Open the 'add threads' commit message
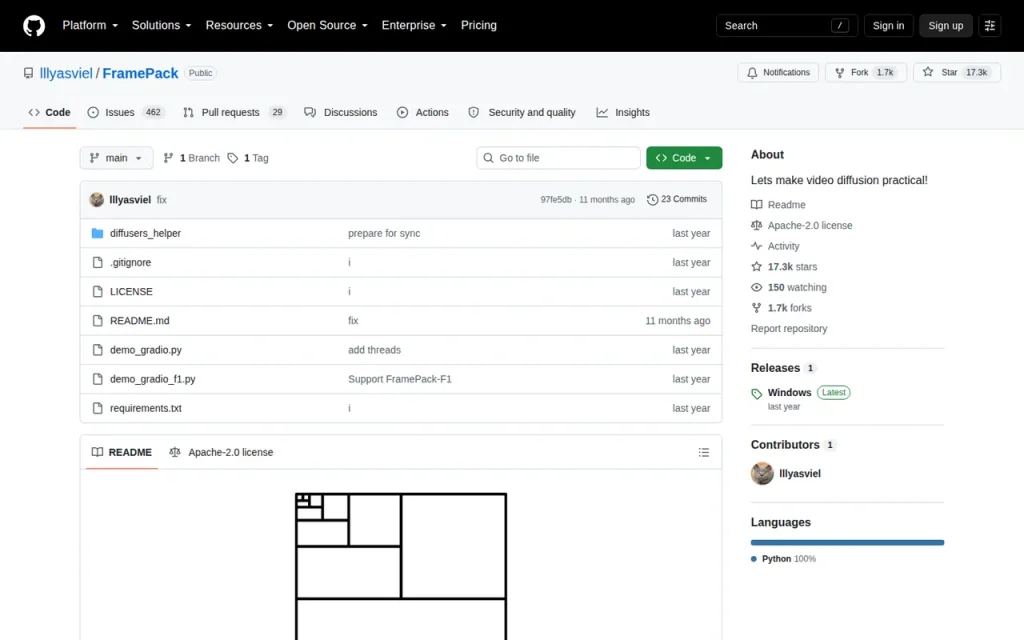Viewport: 1024px width, 640px height. [374, 350]
